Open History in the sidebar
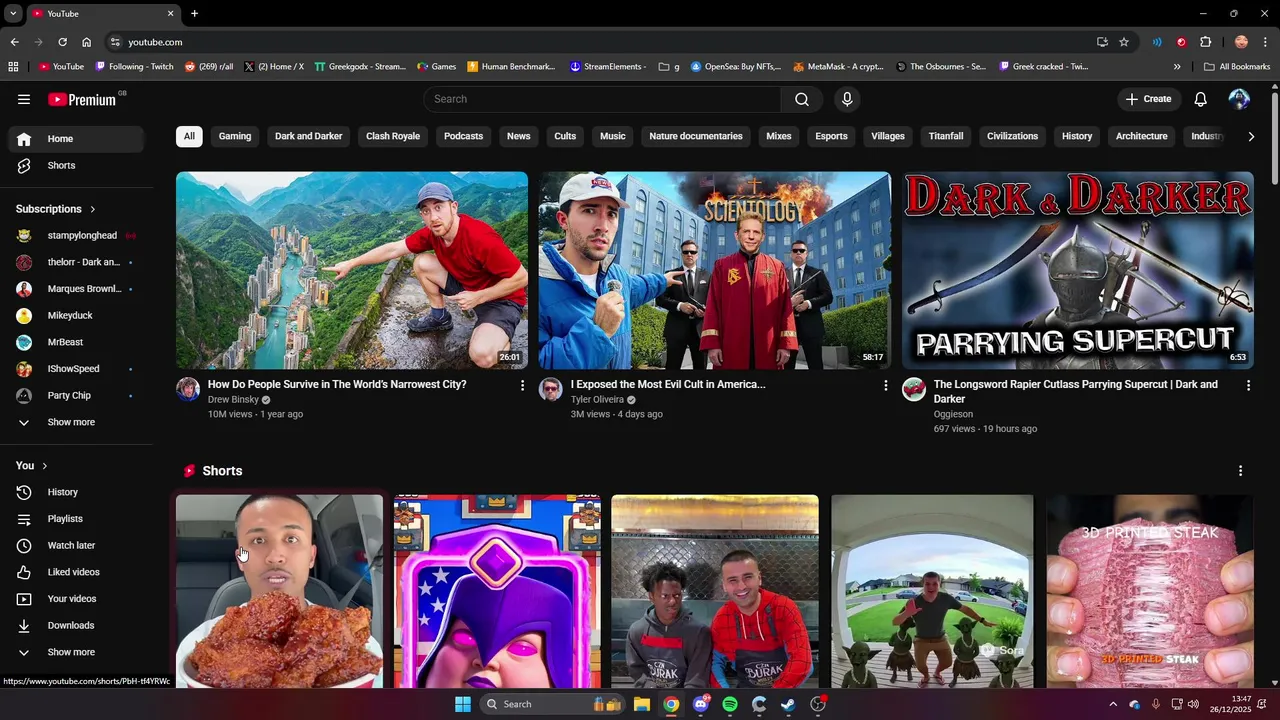 76,492
